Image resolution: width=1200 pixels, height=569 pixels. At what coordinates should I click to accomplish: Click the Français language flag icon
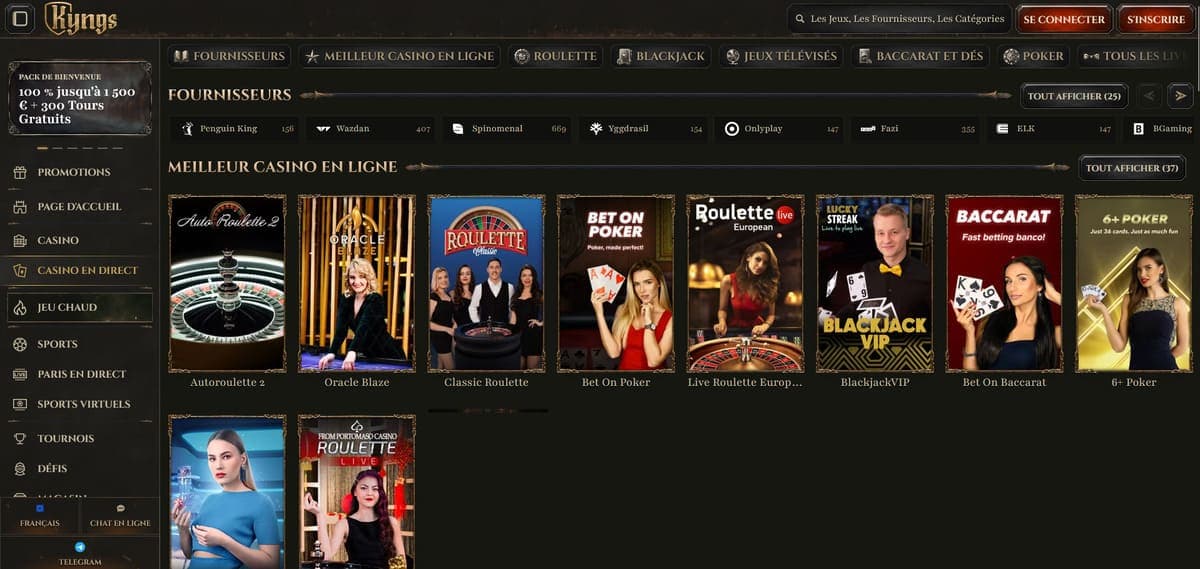[x=40, y=509]
